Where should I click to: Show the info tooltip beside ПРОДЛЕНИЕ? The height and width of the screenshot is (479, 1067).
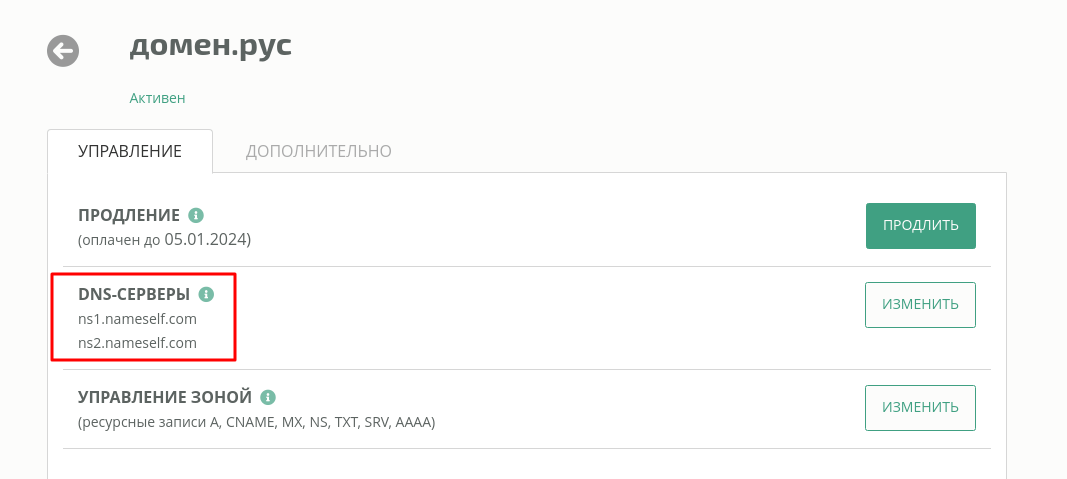click(x=196, y=216)
